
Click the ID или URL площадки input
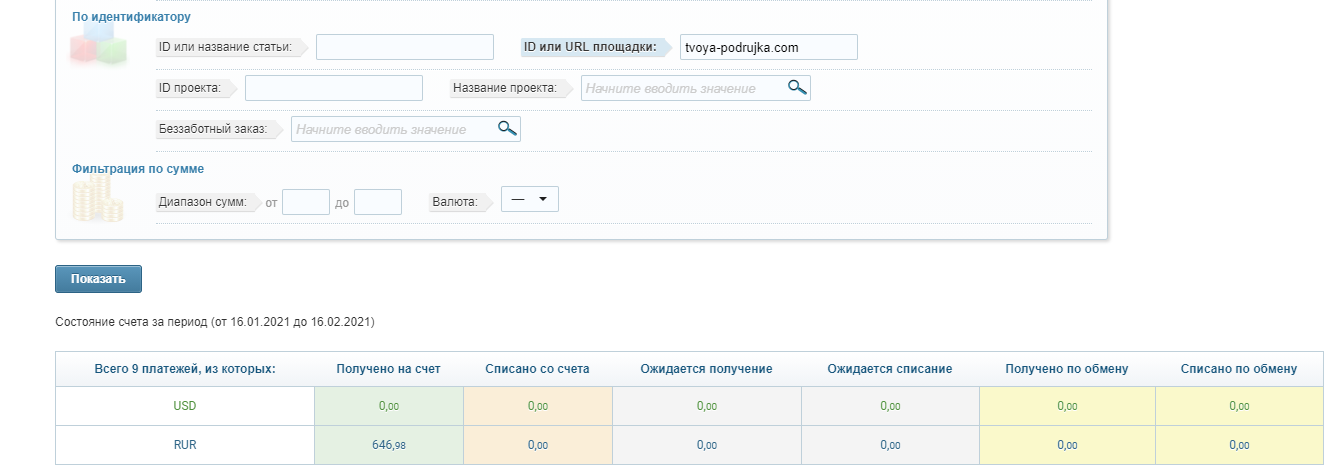(767, 47)
